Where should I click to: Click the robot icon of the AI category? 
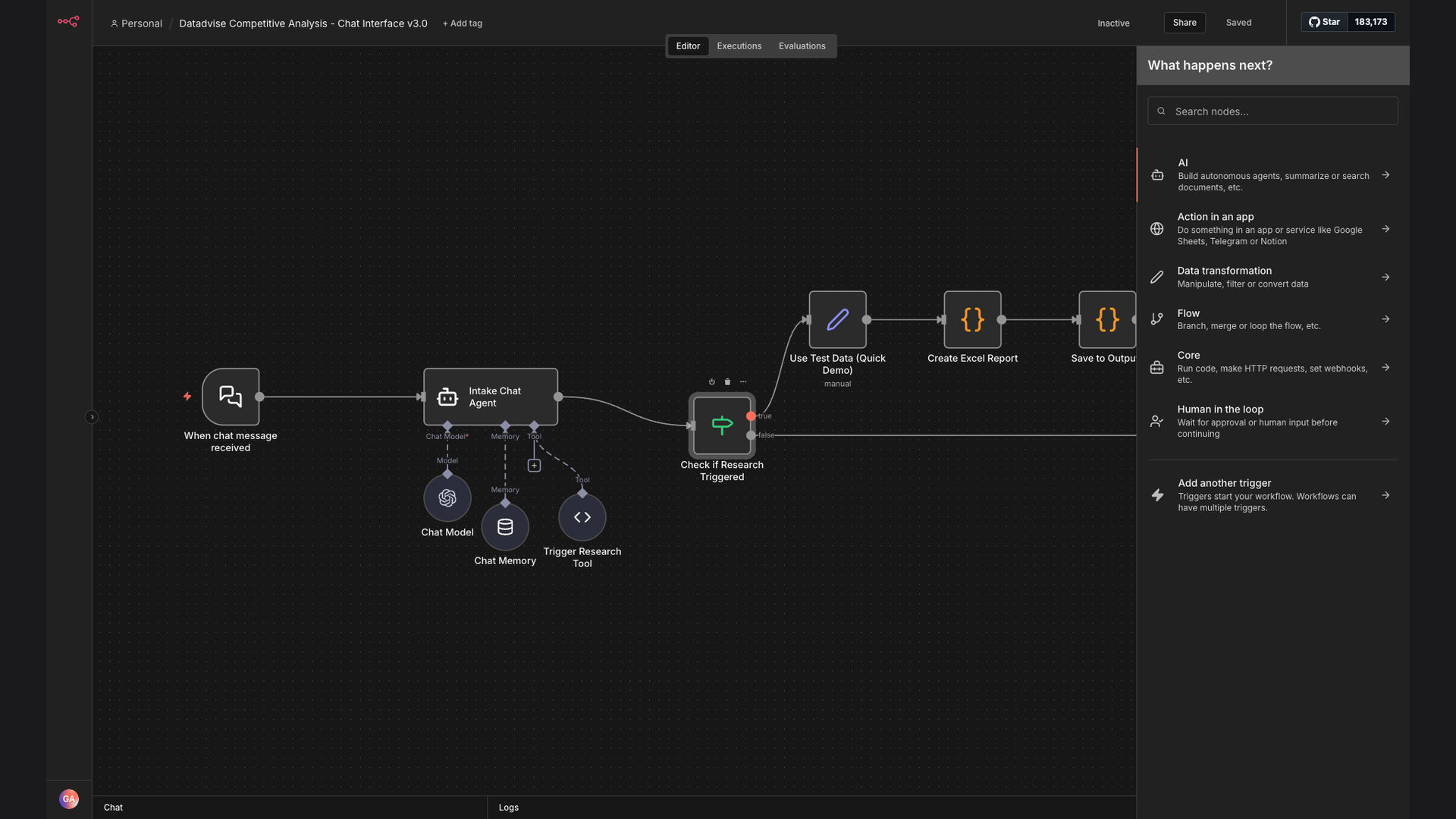coord(1157,174)
